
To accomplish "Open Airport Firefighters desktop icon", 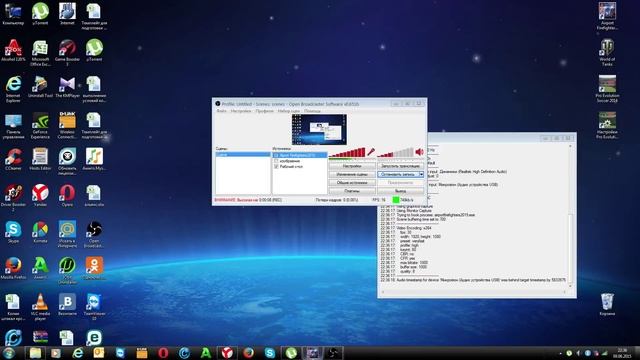I will [607, 16].
